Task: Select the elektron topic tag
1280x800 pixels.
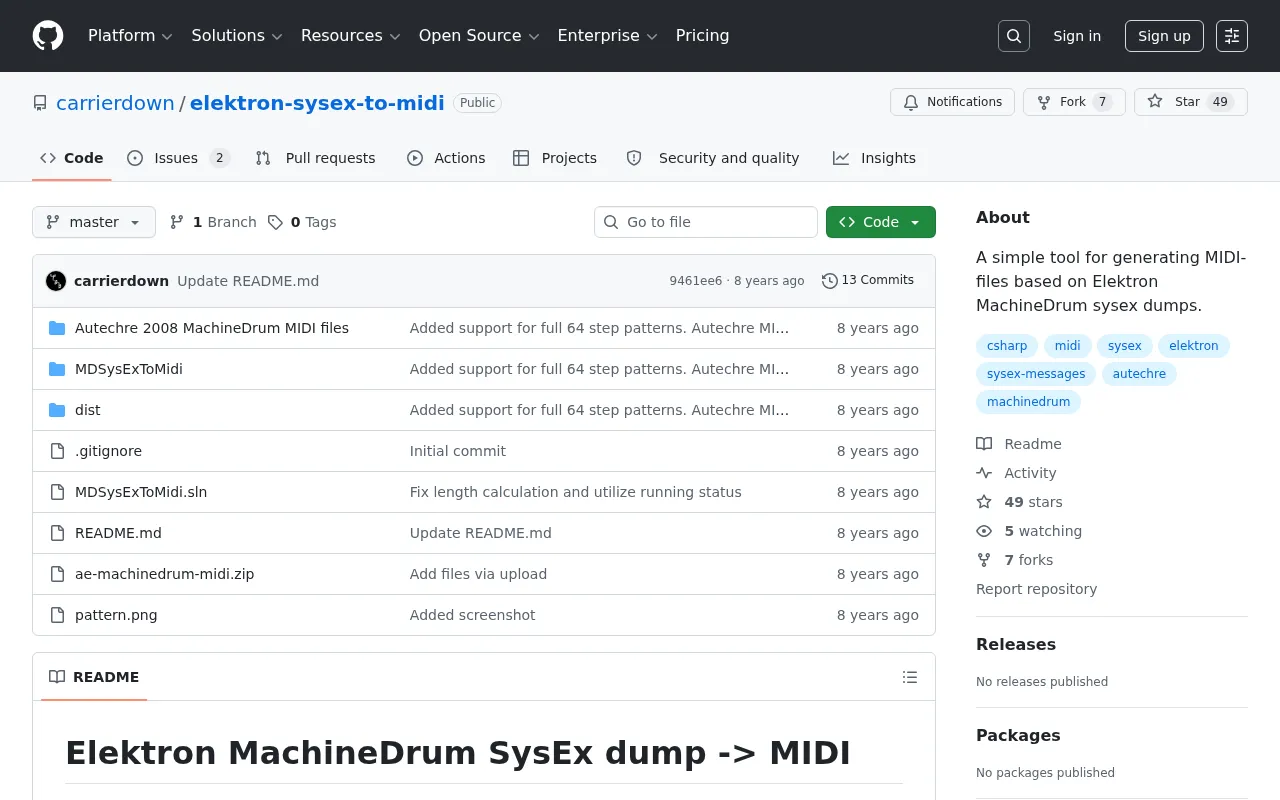Action: (x=1194, y=346)
